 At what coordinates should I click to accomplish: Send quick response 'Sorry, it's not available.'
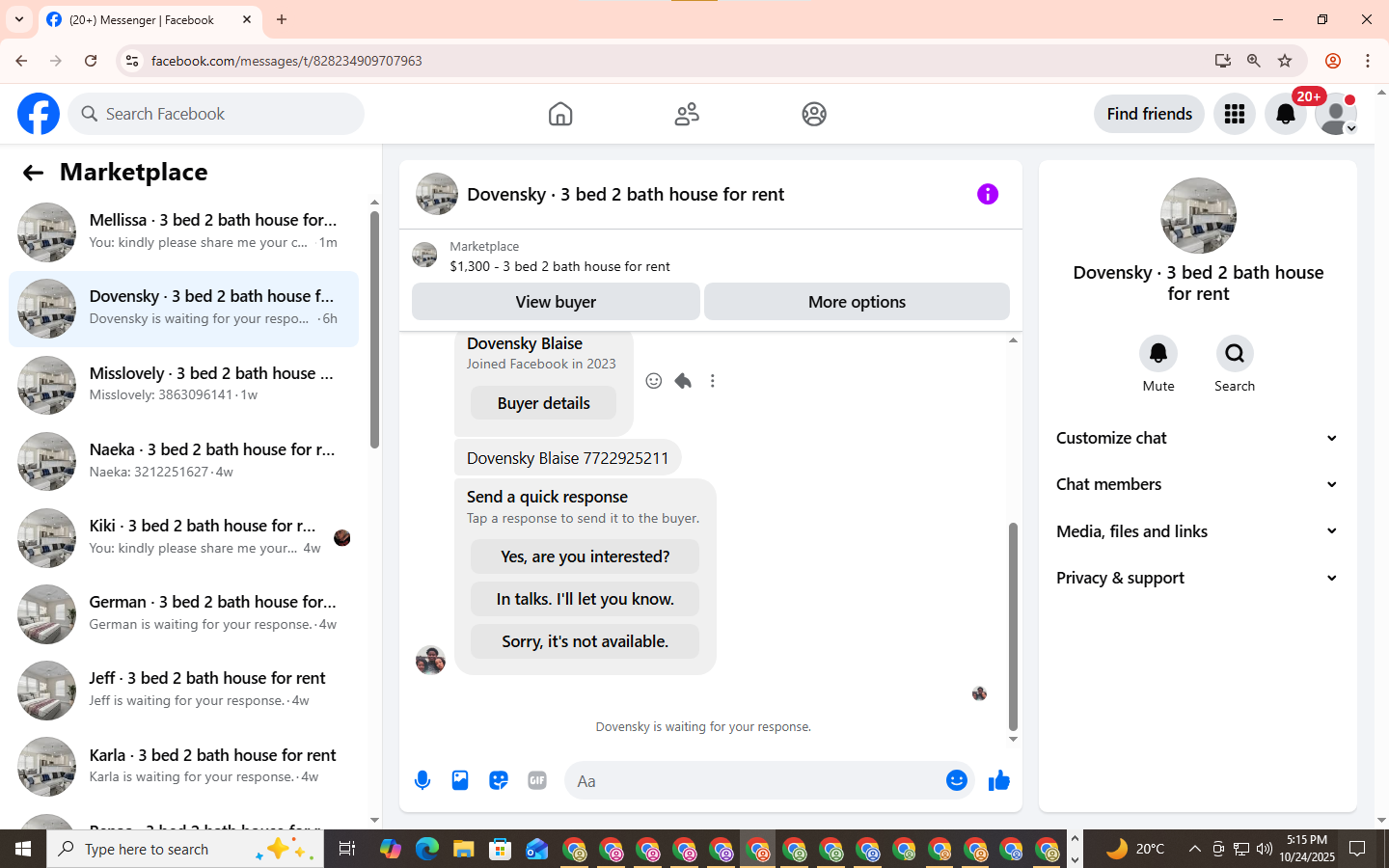pyautogui.click(x=585, y=641)
